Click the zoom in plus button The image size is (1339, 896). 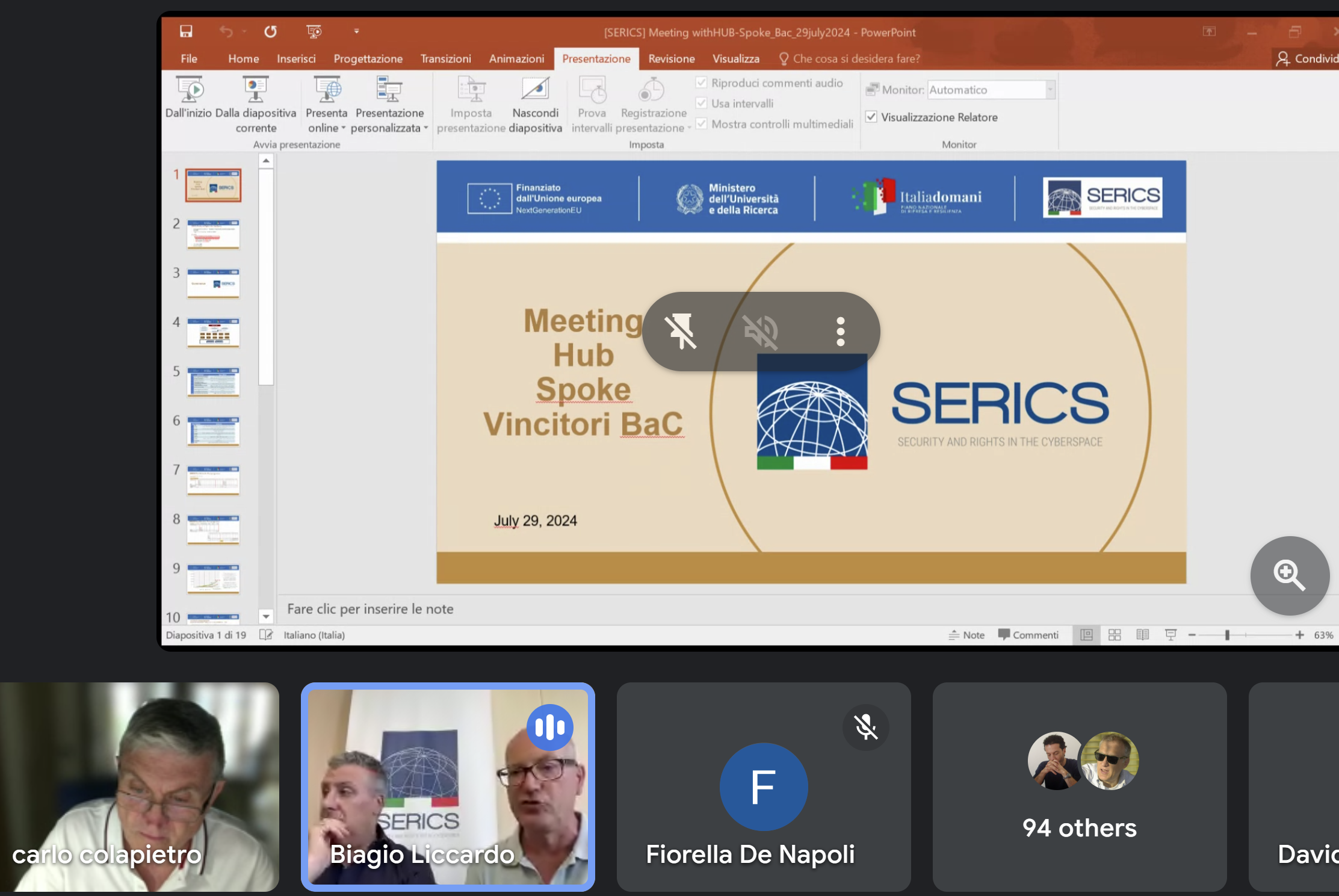(1299, 635)
